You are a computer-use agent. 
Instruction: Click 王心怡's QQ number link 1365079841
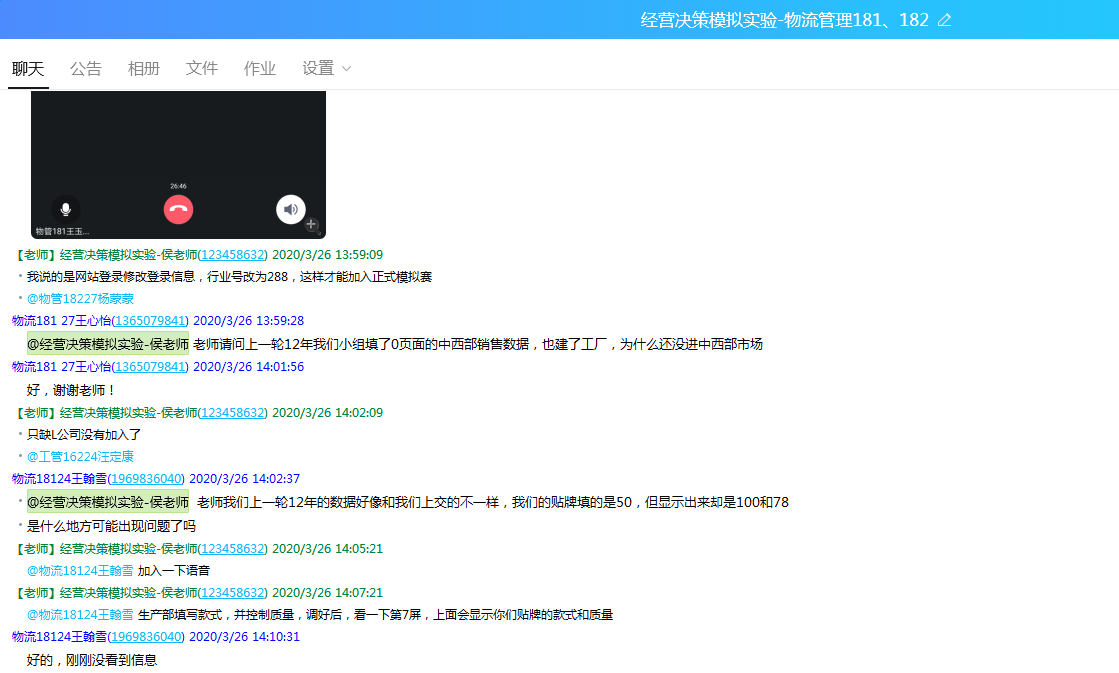click(x=152, y=321)
